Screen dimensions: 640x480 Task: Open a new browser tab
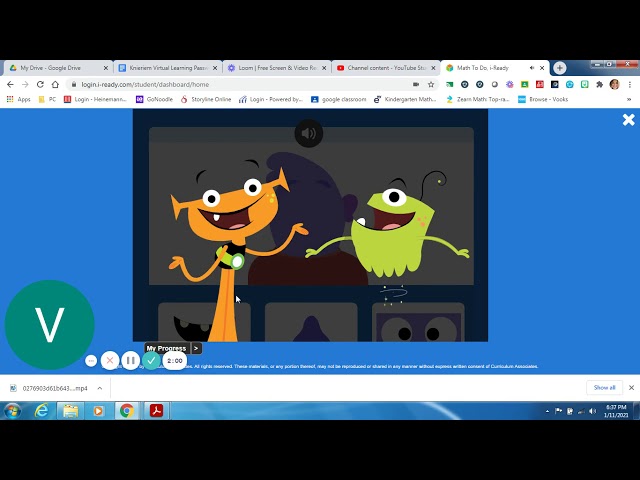pos(560,68)
